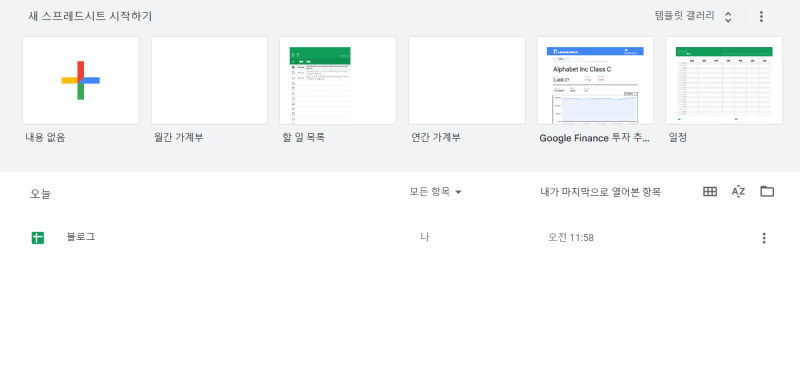Click the 내용 없음 label
The image size is (800, 383).
point(45,137)
